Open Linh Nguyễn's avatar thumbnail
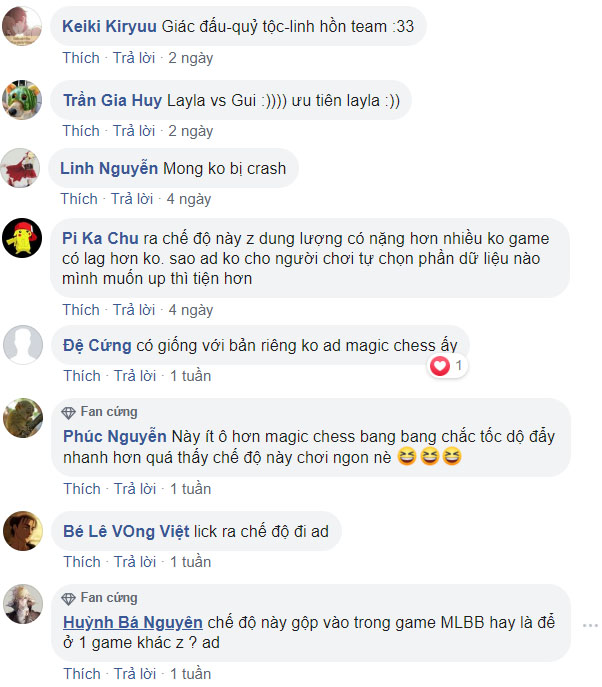This screenshot has width=602, height=687. pos(20,168)
